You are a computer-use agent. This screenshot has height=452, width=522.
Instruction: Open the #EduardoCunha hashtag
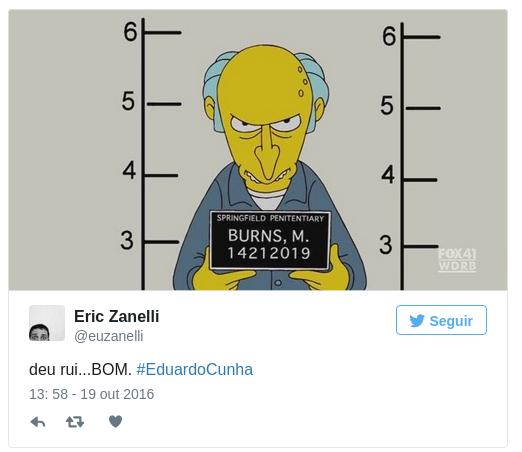tap(195, 369)
